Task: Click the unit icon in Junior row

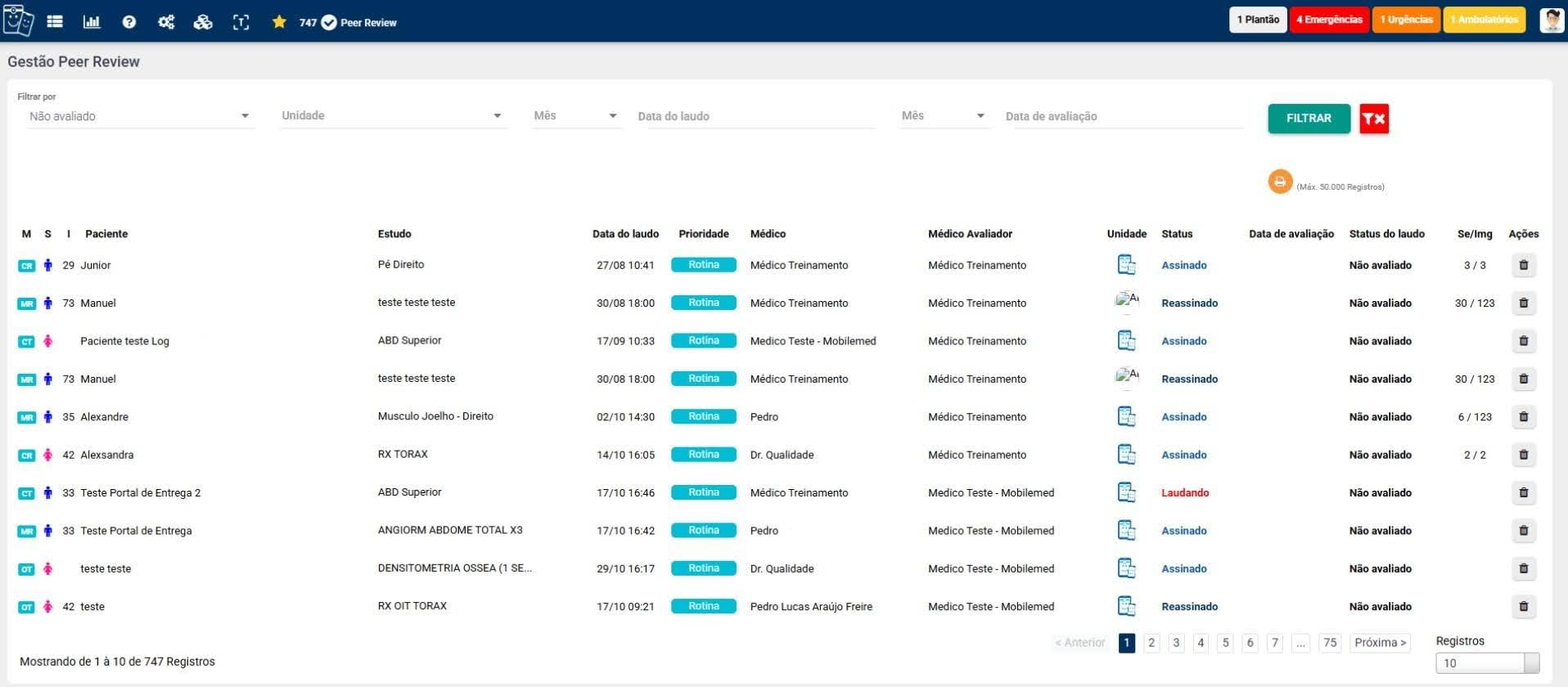Action: (1127, 265)
